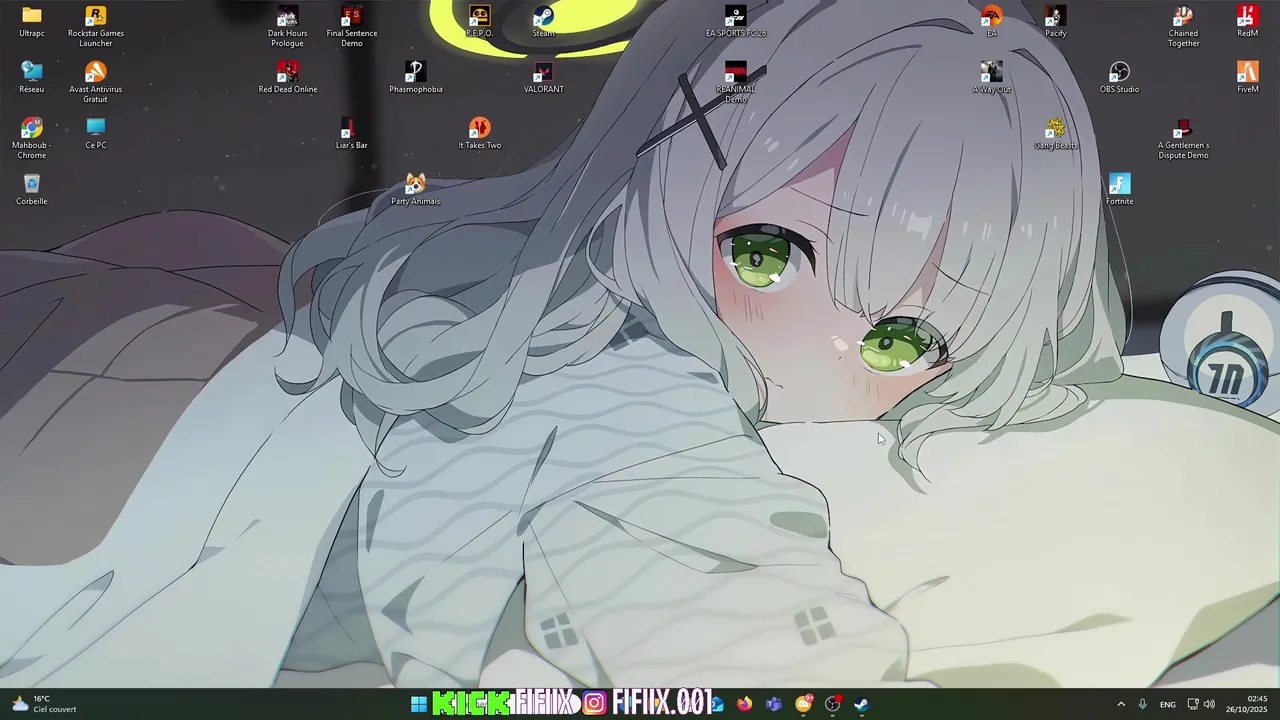
Task: Select the Phasmophobia shortcut
Action: 416,78
